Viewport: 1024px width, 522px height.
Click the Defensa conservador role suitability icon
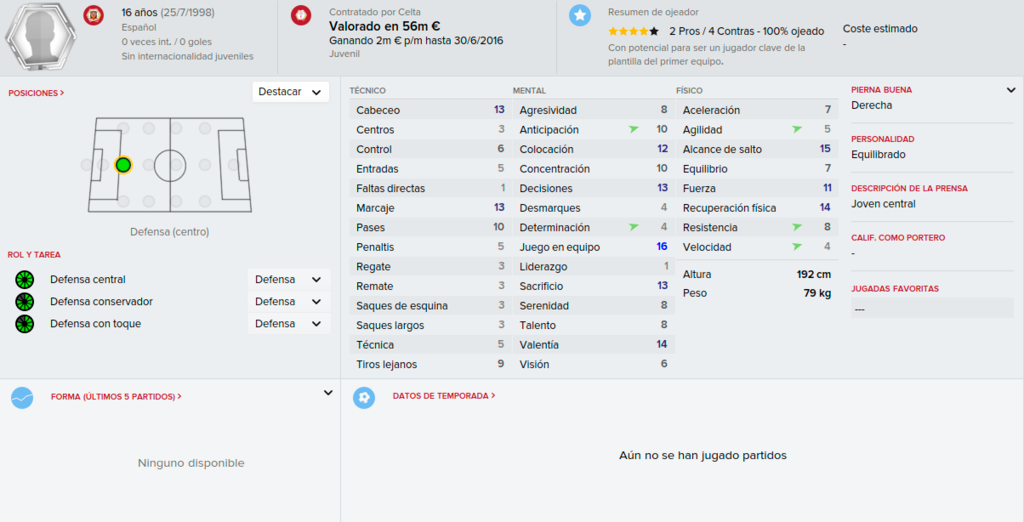point(25,302)
